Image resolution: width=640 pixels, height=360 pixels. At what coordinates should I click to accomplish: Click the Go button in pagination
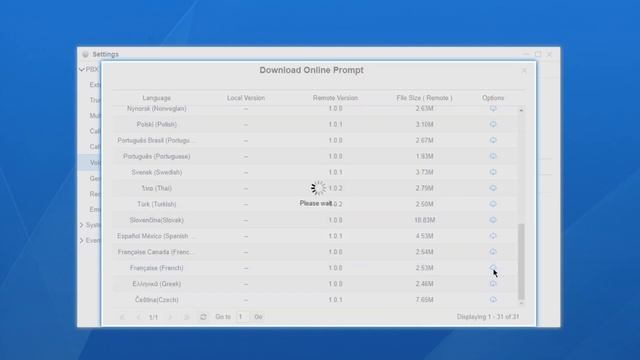pos(258,317)
